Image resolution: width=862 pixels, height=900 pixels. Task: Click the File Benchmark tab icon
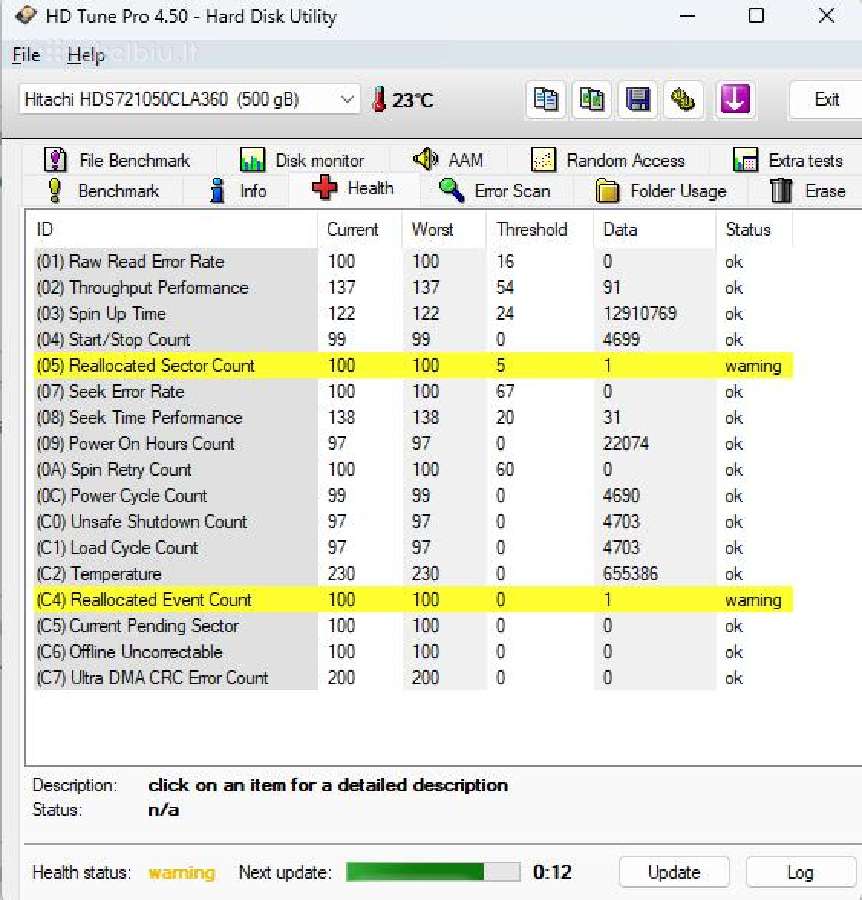(x=55, y=160)
